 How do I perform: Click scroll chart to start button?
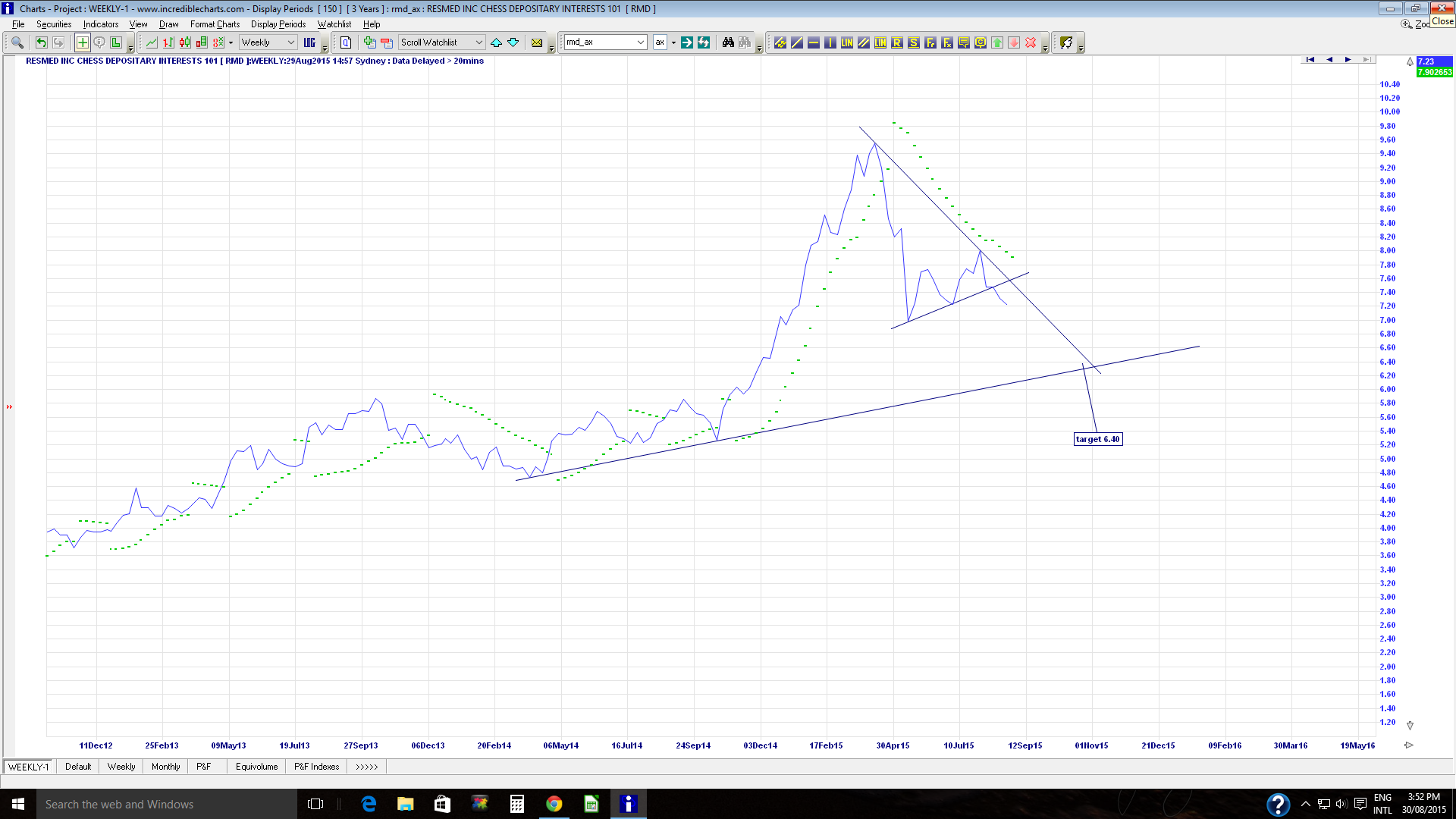pyautogui.click(x=1310, y=60)
